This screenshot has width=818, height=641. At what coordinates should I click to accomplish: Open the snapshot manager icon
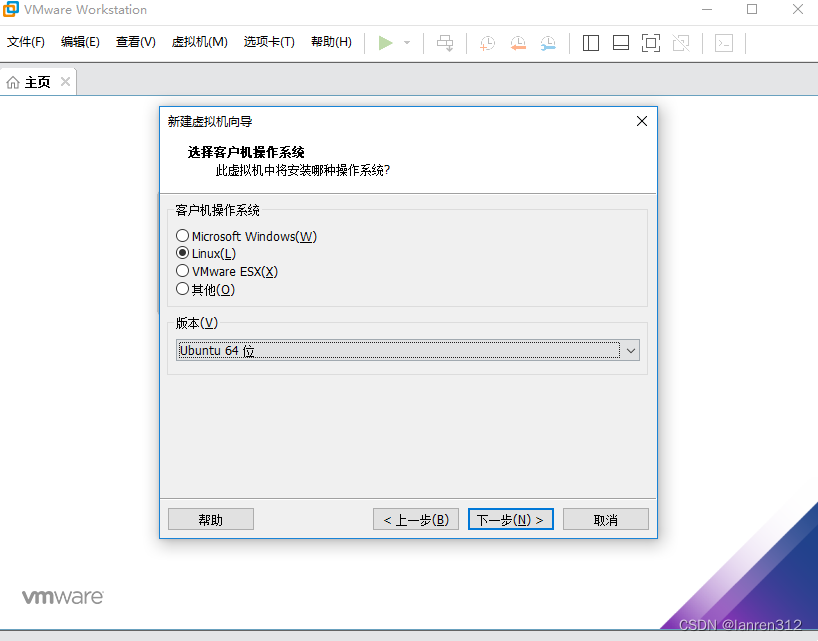[x=548, y=43]
